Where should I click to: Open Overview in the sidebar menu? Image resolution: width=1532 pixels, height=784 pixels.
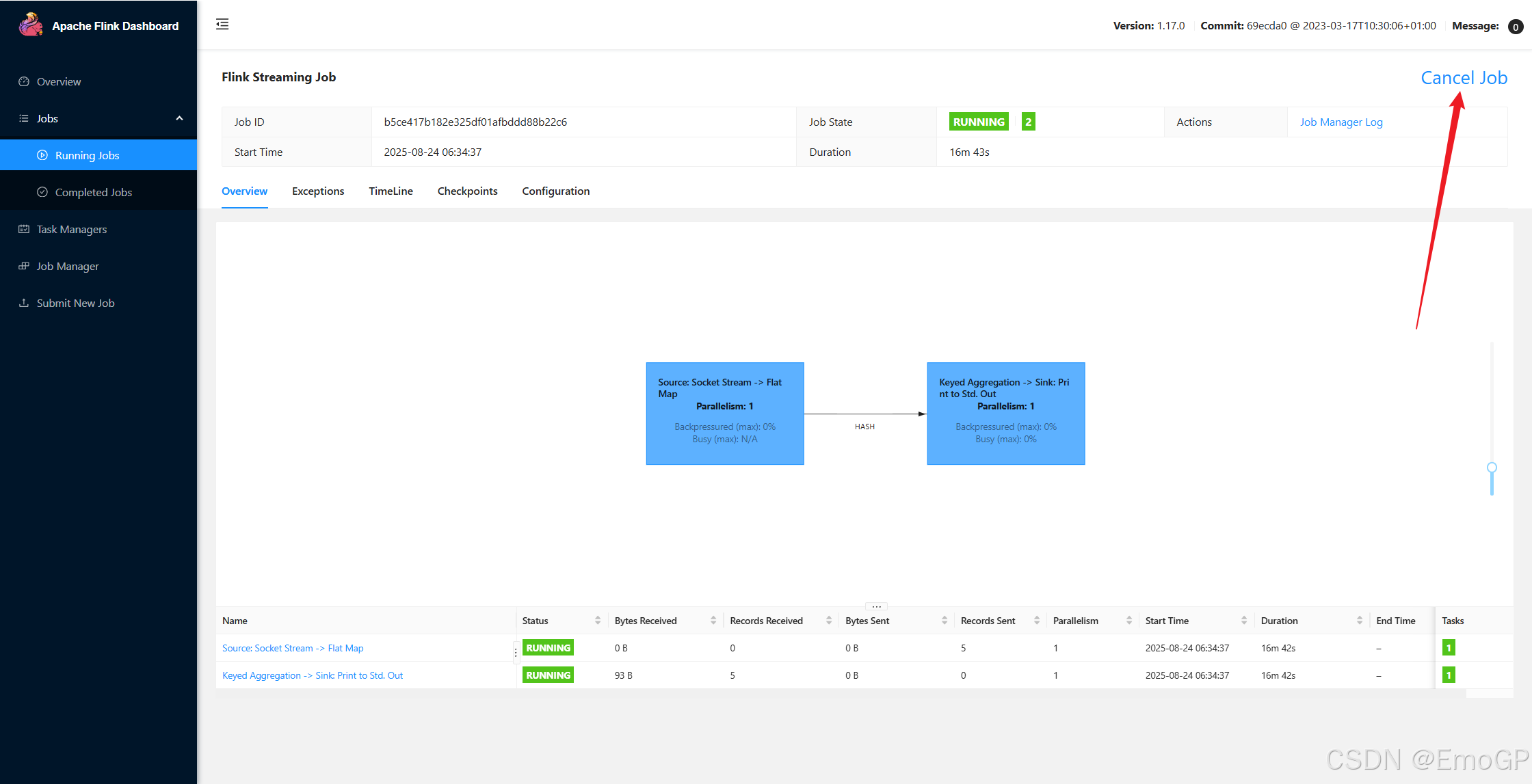coord(98,81)
